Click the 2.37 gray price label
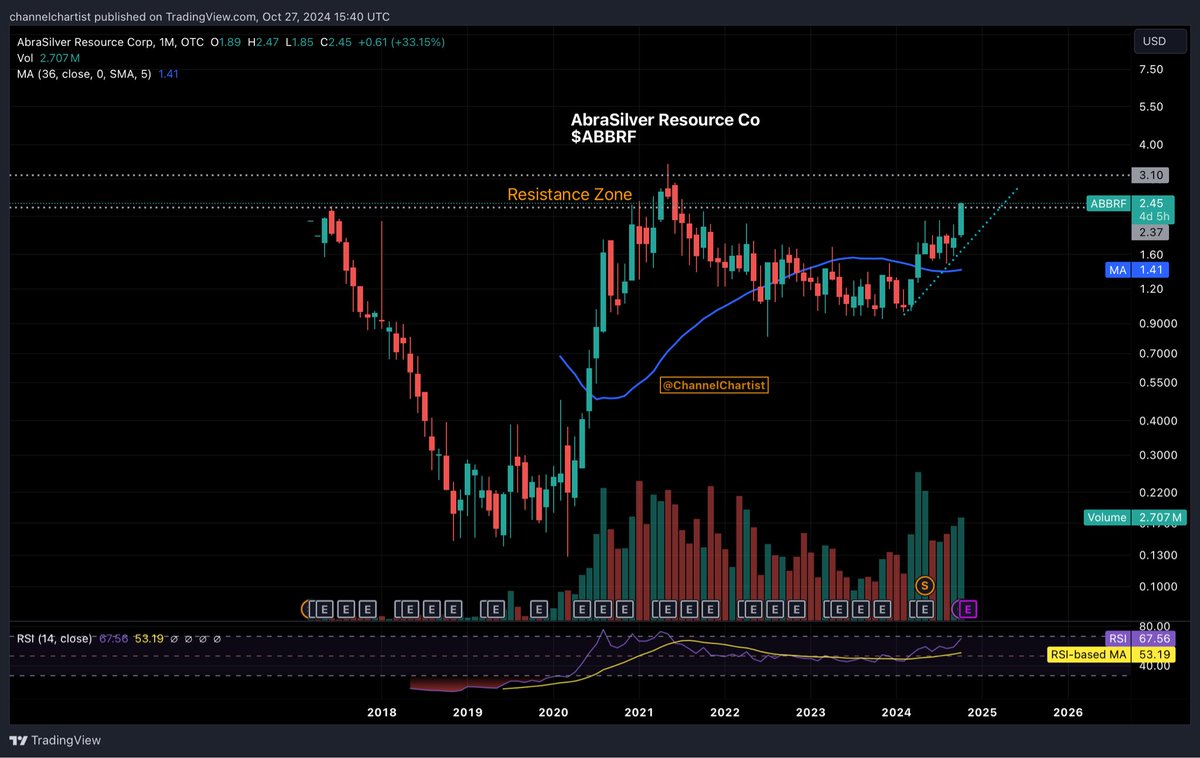This screenshot has width=1200, height=758. (1152, 232)
